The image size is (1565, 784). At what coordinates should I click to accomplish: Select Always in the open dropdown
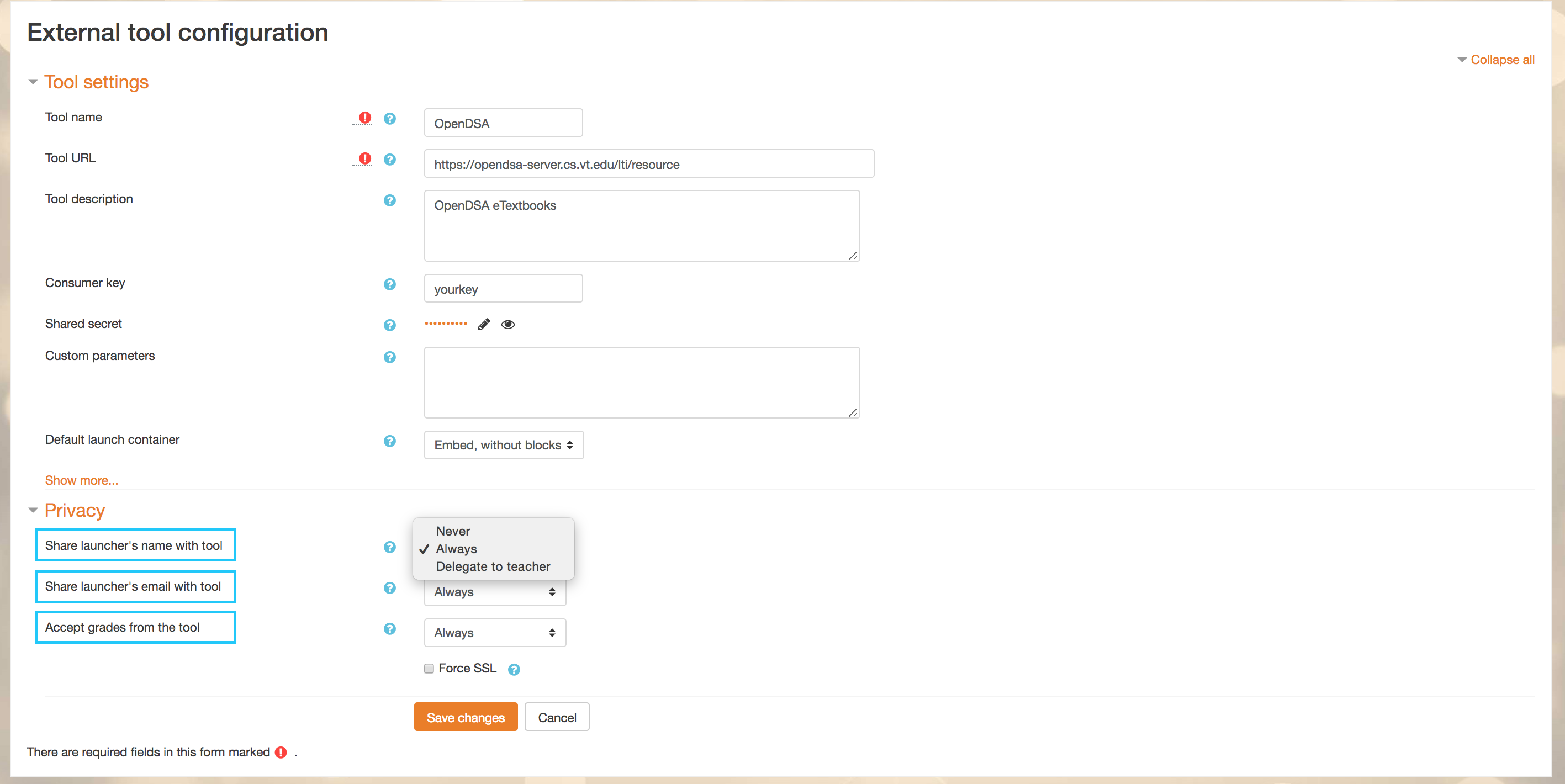(493, 548)
